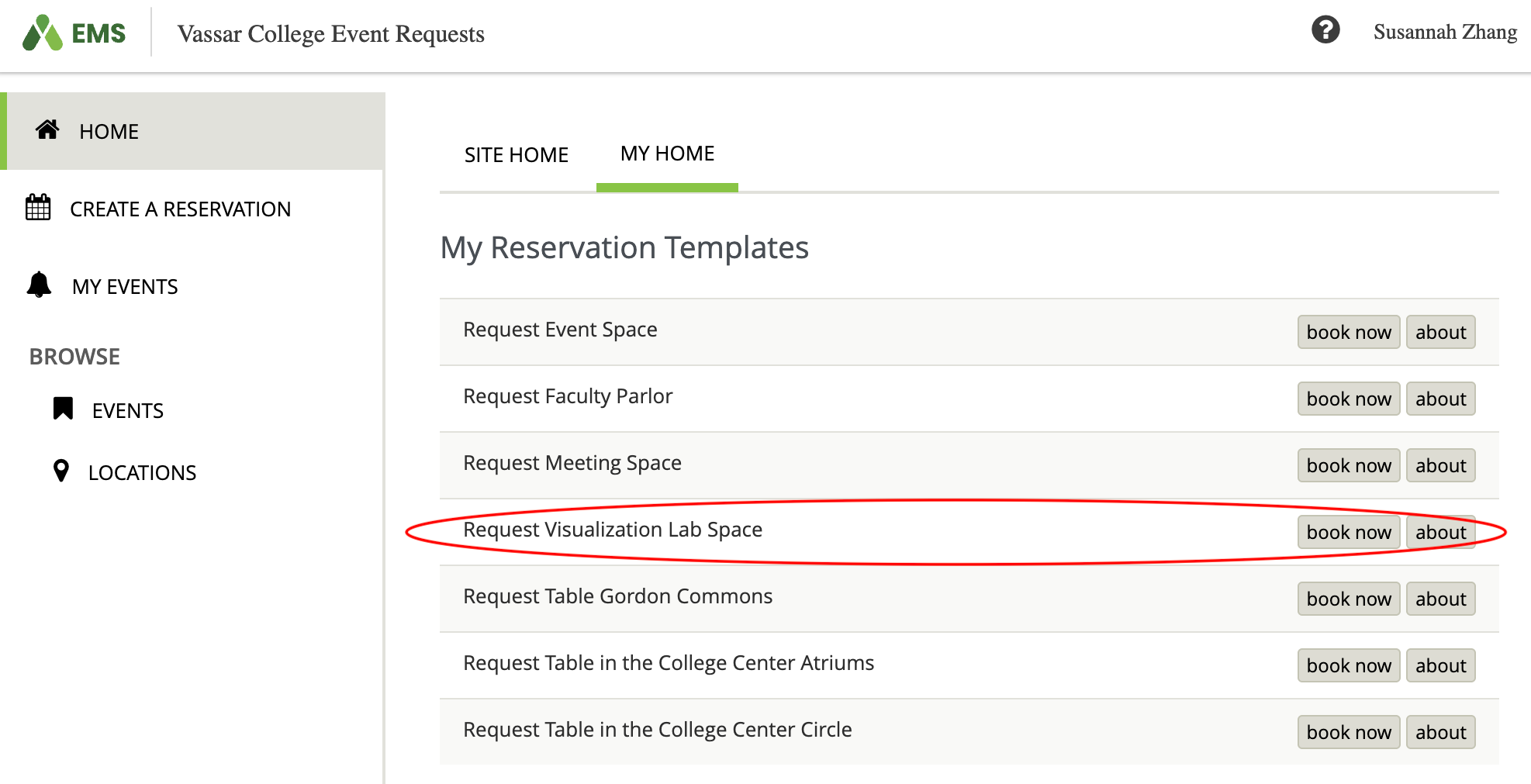1531x784 pixels.
Task: Click the EMS leaf logo
Action: pyautogui.click(x=43, y=33)
